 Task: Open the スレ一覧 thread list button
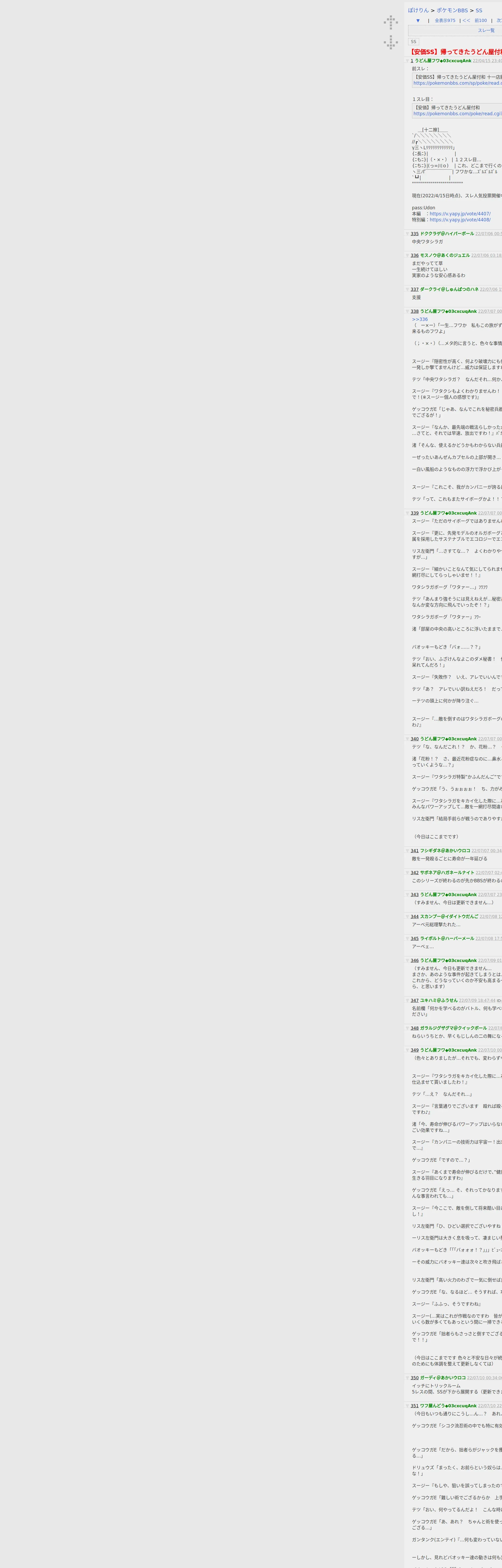coord(486,30)
